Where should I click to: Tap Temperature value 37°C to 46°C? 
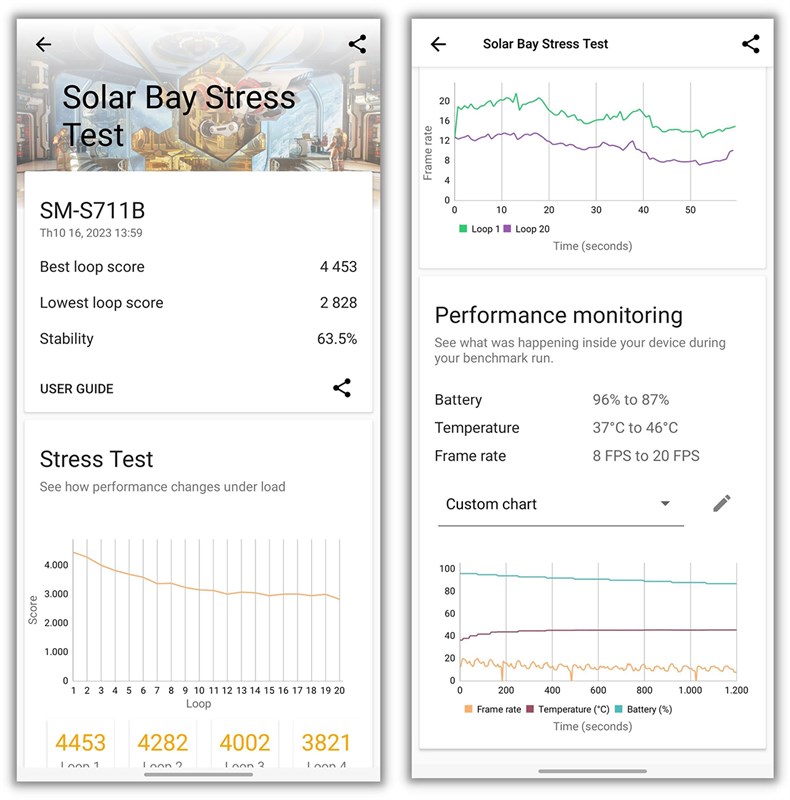635,428
